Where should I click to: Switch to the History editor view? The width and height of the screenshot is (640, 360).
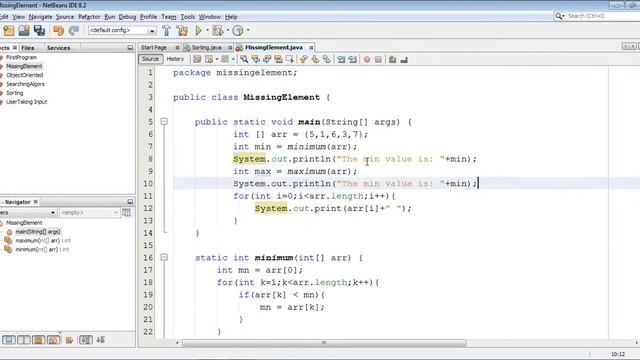pyautogui.click(x=175, y=59)
